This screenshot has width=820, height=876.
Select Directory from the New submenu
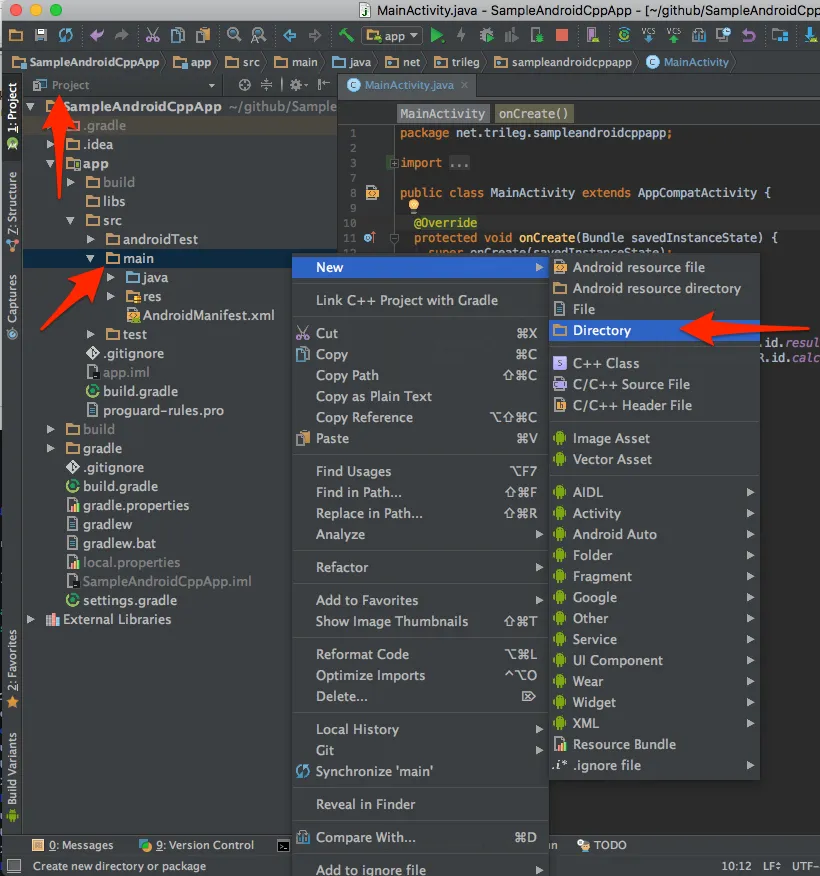(602, 330)
